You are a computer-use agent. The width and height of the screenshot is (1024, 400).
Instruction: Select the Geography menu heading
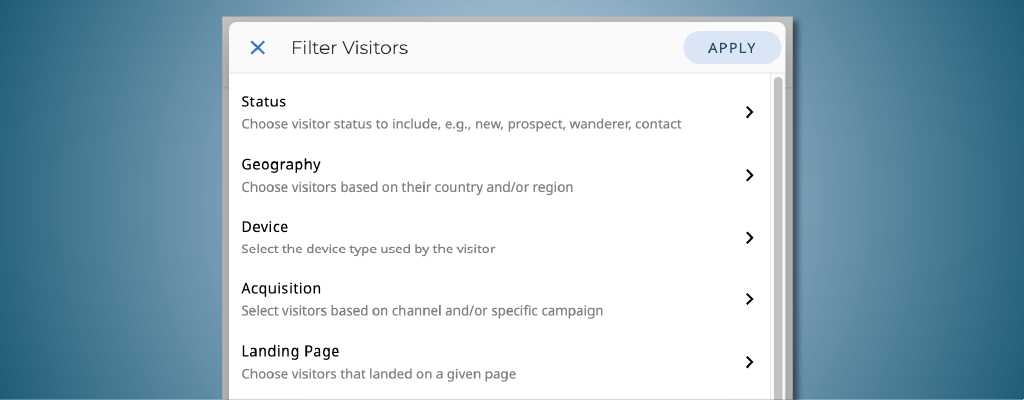tap(281, 164)
